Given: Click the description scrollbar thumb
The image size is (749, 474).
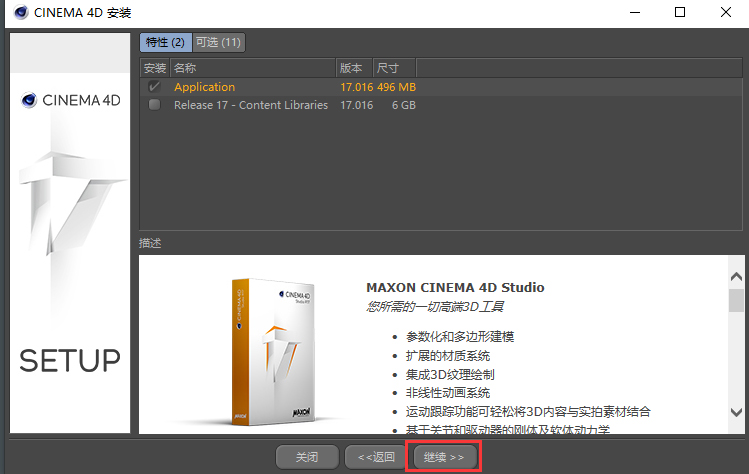Looking at the screenshot, I should [736, 300].
